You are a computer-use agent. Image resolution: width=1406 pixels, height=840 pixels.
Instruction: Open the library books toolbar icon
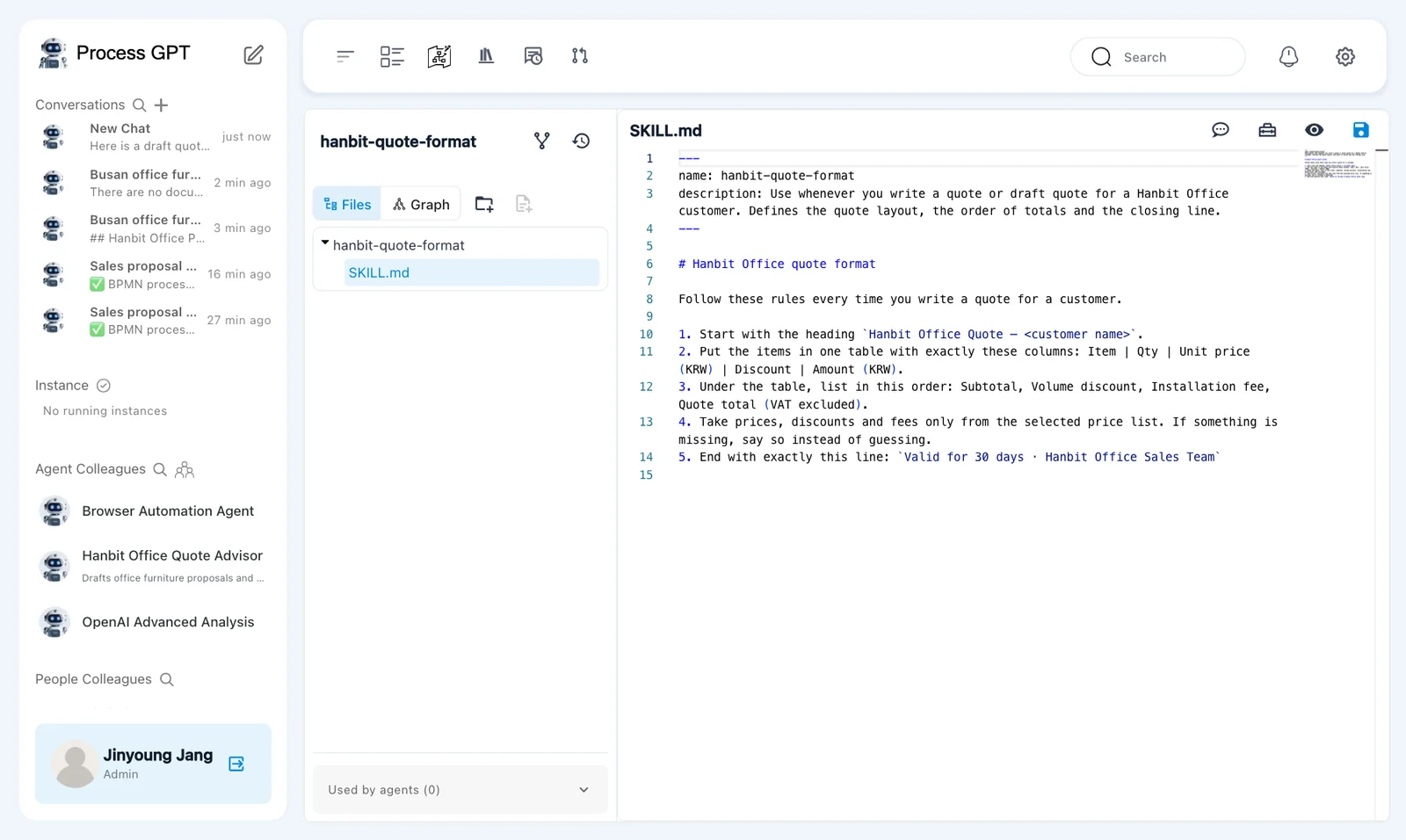(x=486, y=56)
